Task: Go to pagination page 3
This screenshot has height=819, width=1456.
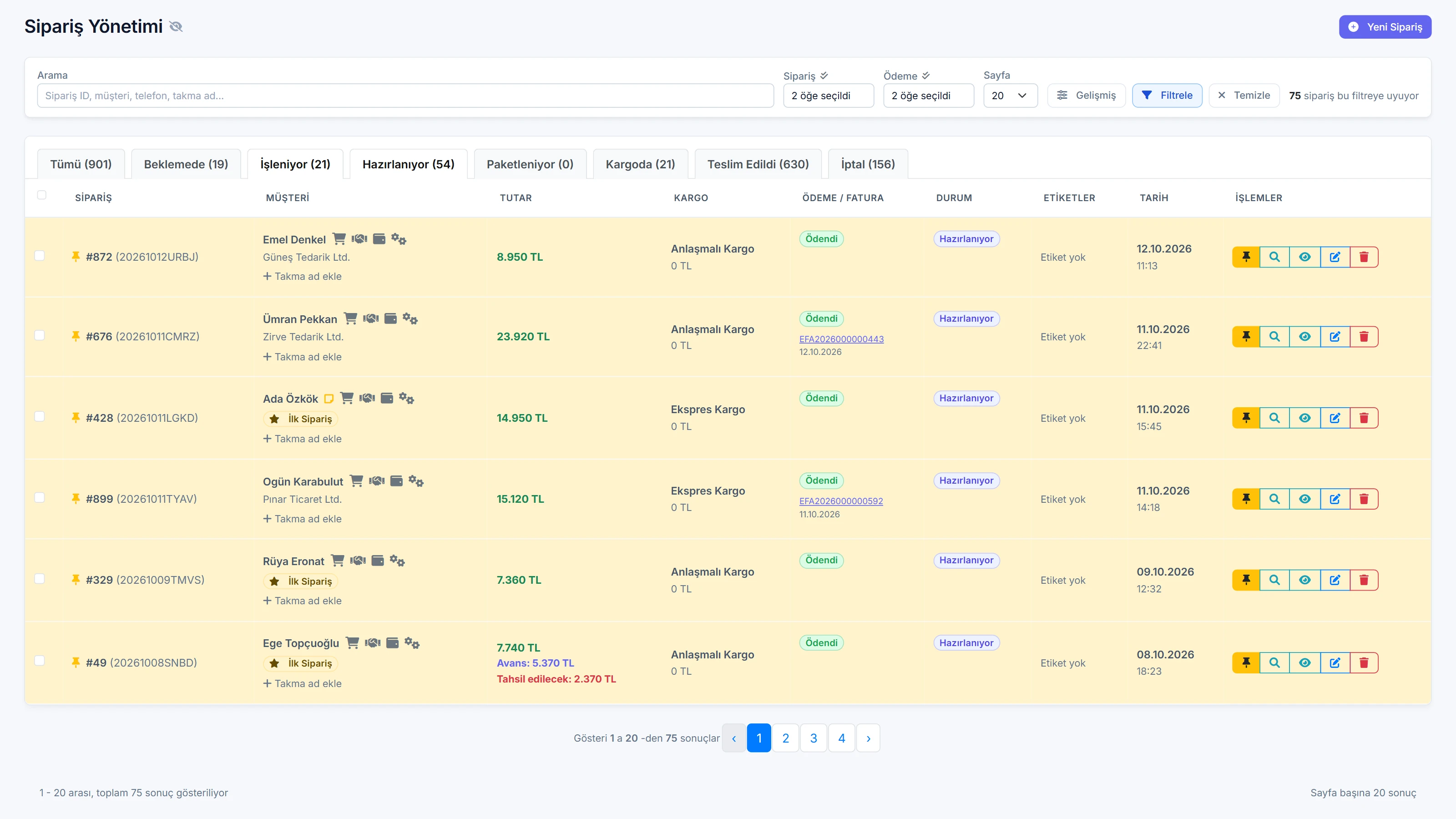Action: 814,738
